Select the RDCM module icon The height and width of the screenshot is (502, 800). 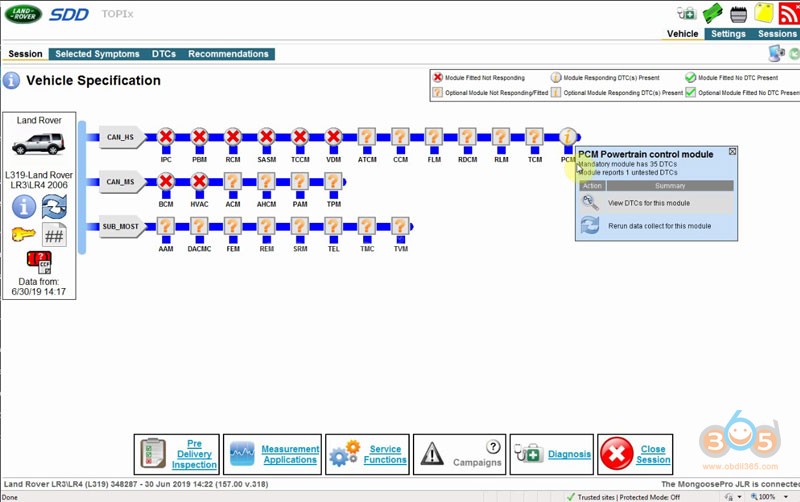(x=467, y=137)
